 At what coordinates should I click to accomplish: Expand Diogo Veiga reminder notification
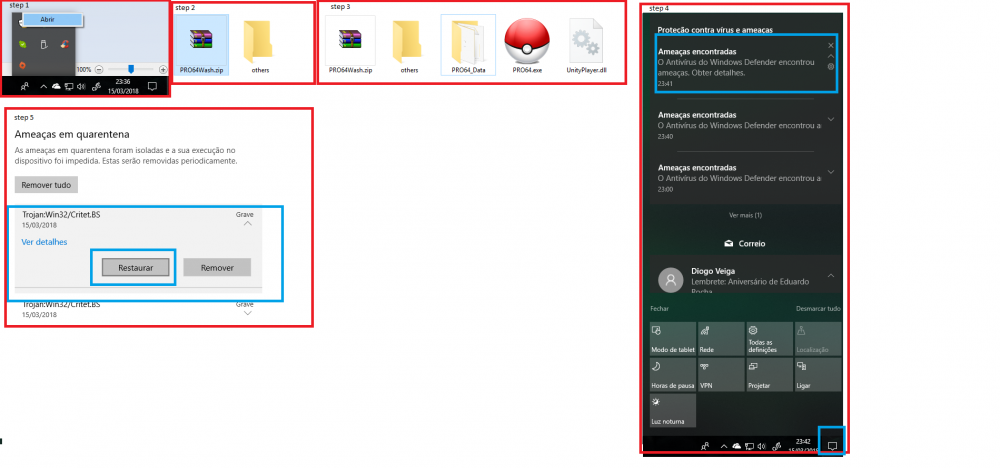(830, 275)
